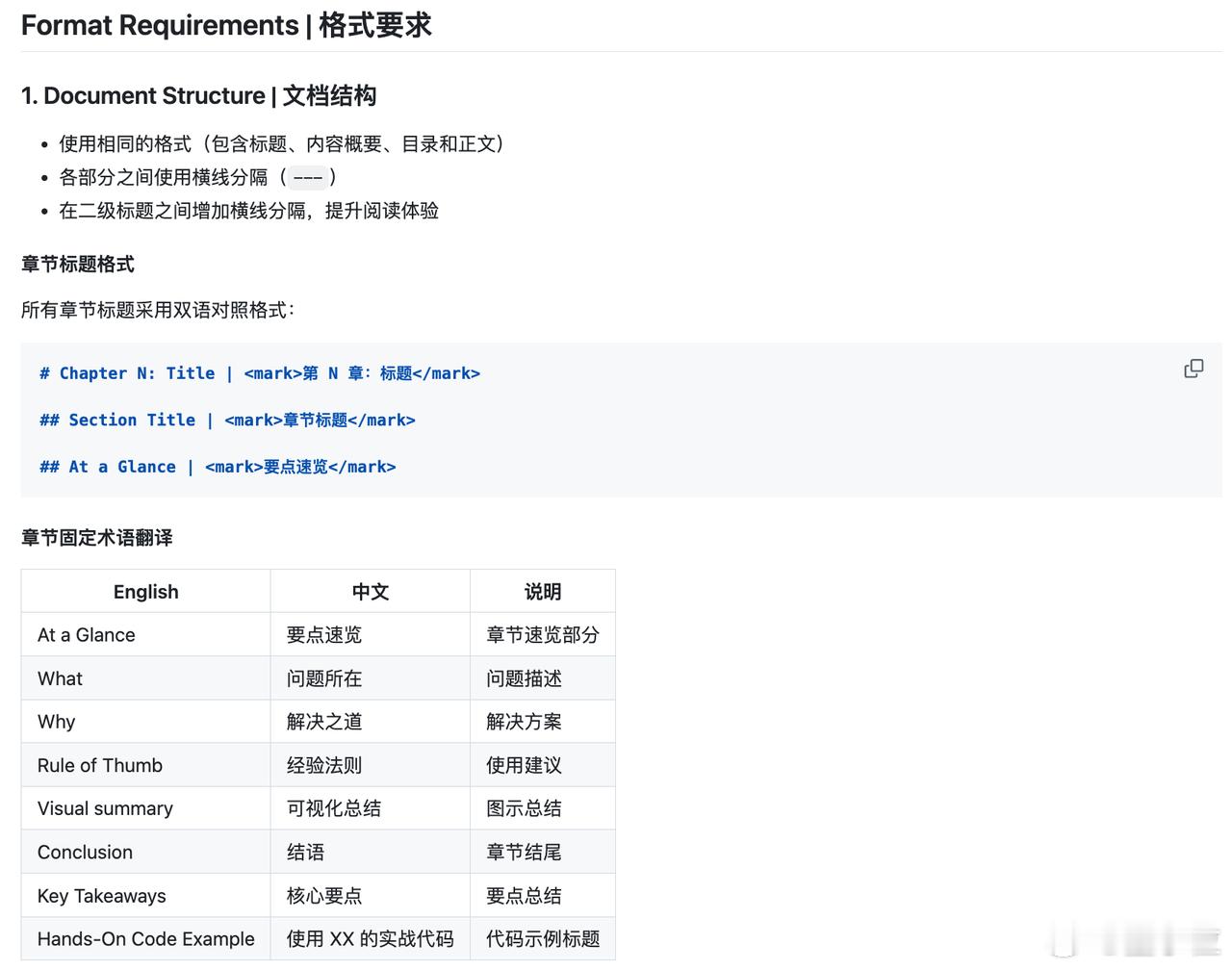Click the bullet starting with "各部分之间使用横线分隔"

click(198, 177)
